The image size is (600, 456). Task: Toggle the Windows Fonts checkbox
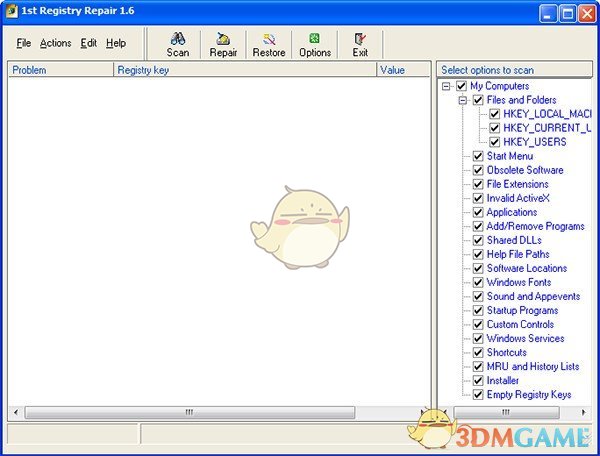tap(478, 282)
